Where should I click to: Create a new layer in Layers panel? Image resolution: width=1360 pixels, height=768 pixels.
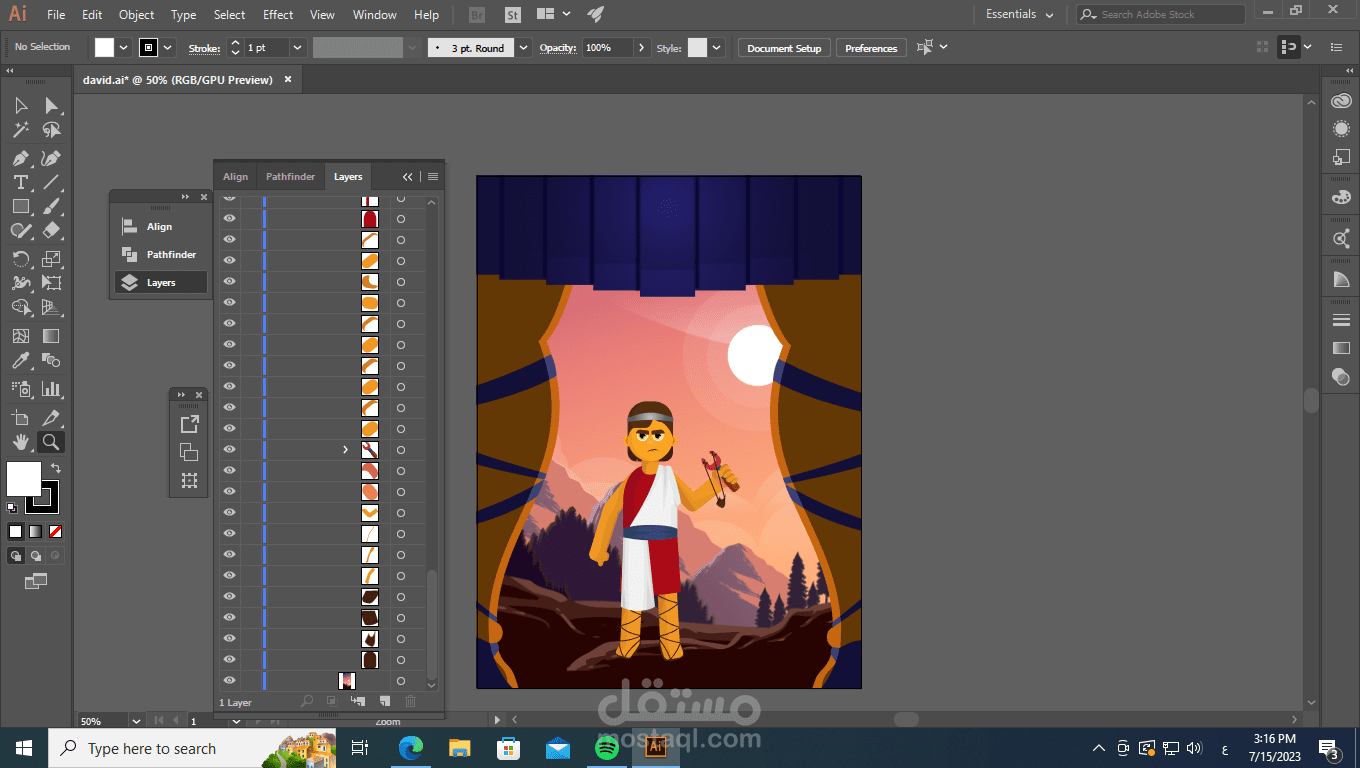[x=384, y=702]
